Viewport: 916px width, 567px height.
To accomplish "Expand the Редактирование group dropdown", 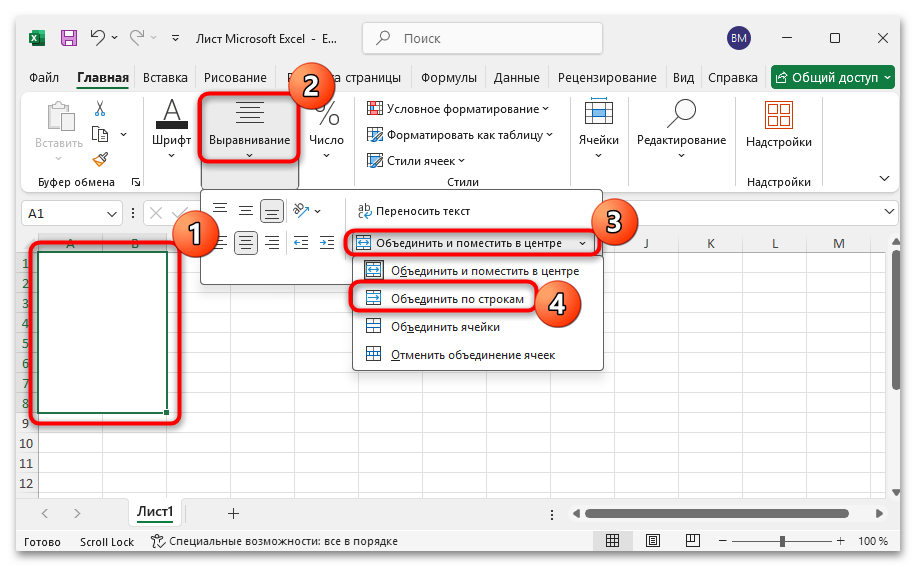I will coord(681,130).
